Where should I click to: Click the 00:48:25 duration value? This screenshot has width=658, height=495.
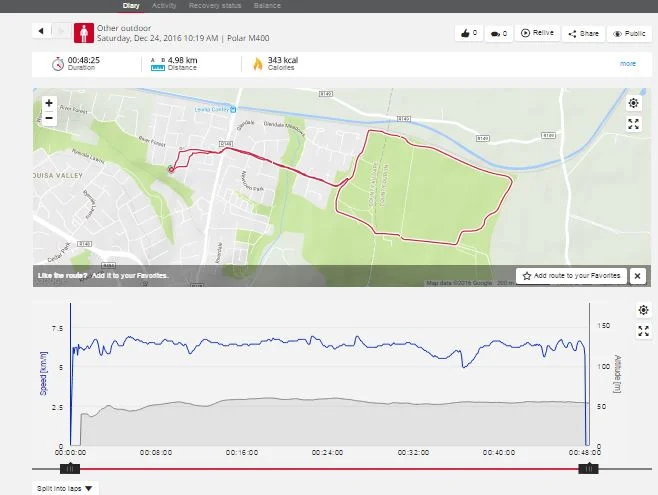point(84,60)
